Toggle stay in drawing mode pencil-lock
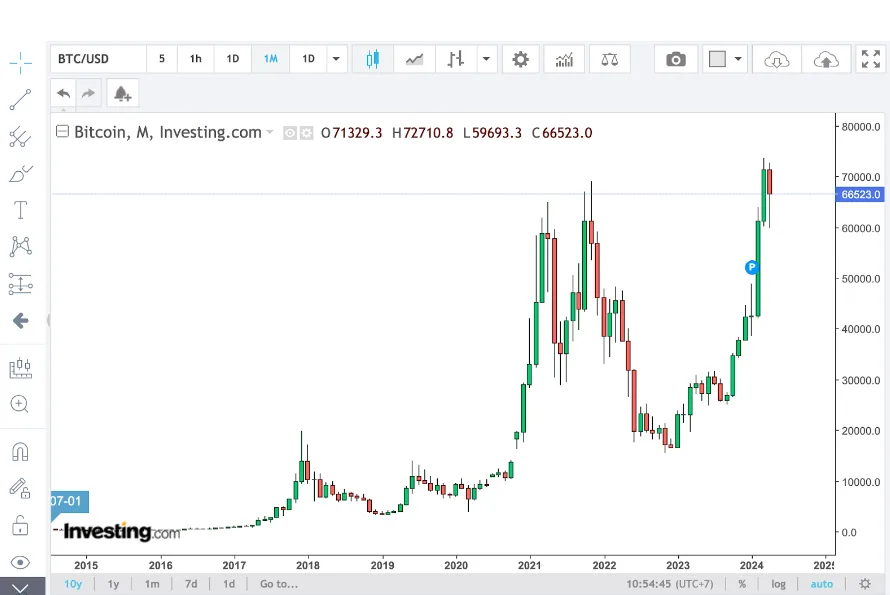The height and width of the screenshot is (595, 890). [20, 488]
